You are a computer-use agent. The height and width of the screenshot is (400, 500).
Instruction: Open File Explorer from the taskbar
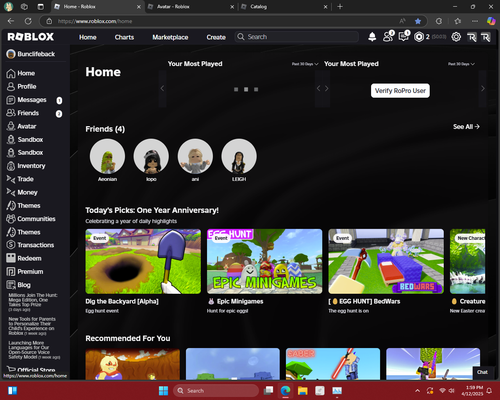[303, 391]
